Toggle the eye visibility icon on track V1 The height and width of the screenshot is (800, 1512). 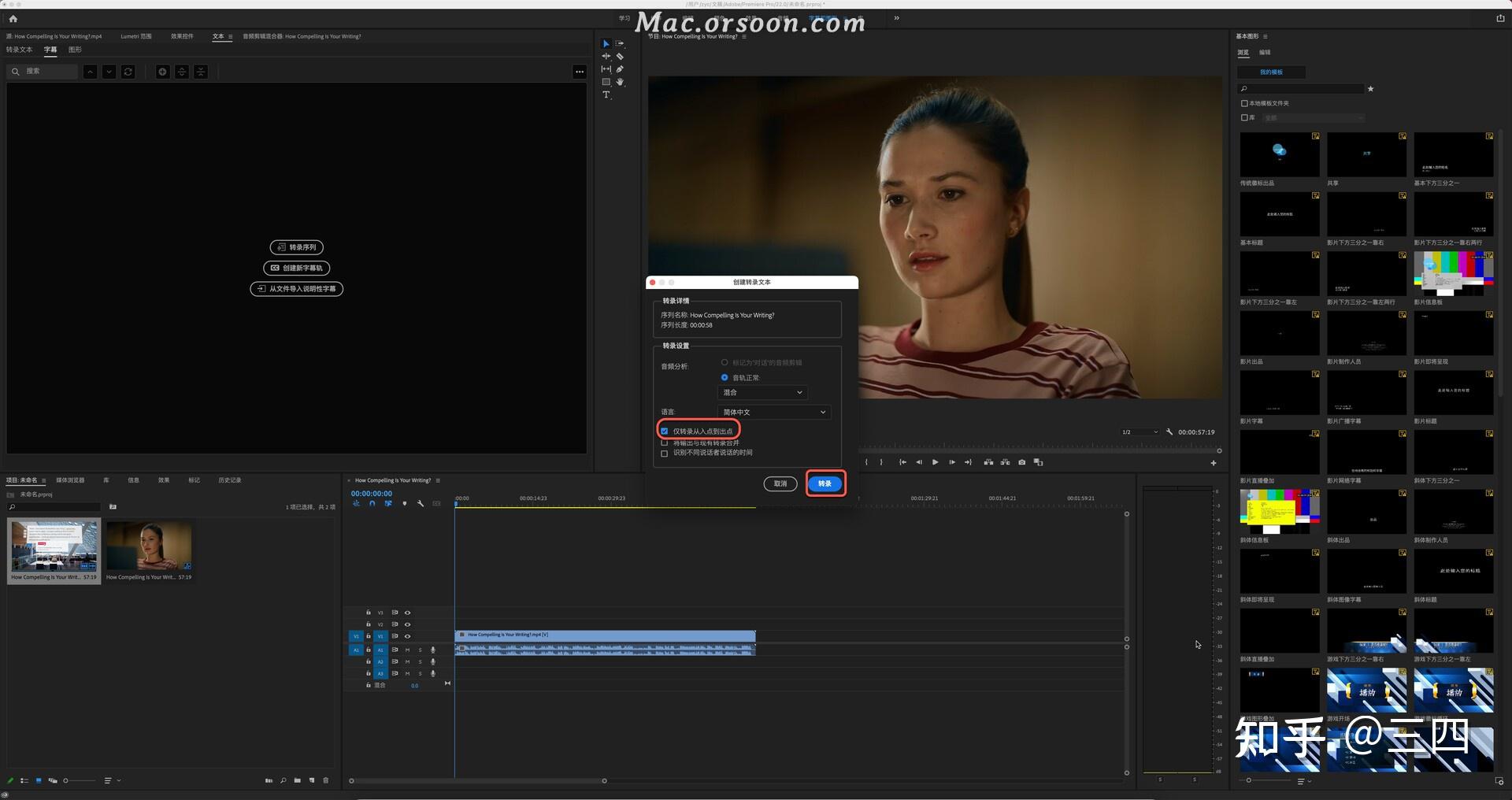[x=407, y=637]
